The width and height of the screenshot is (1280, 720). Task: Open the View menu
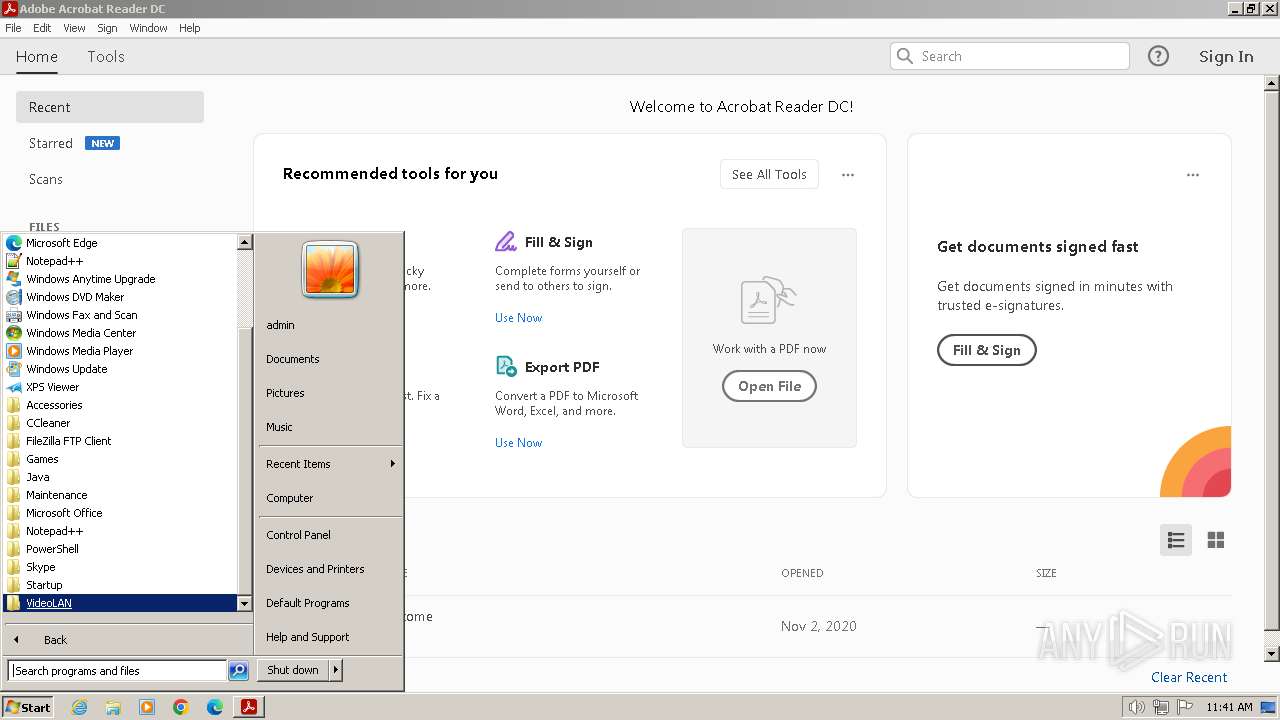pyautogui.click(x=74, y=28)
